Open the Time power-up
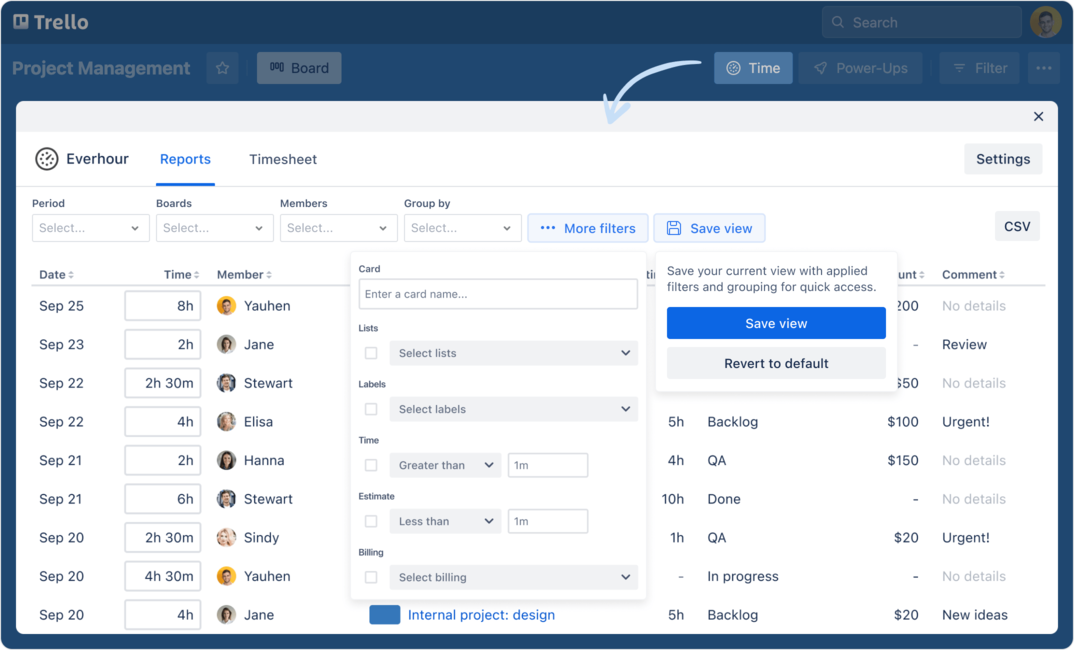The image size is (1074, 650). (752, 68)
